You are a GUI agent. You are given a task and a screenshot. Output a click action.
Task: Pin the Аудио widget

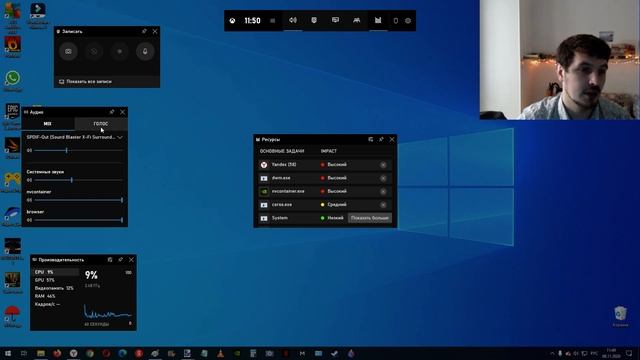pyautogui.click(x=112, y=112)
